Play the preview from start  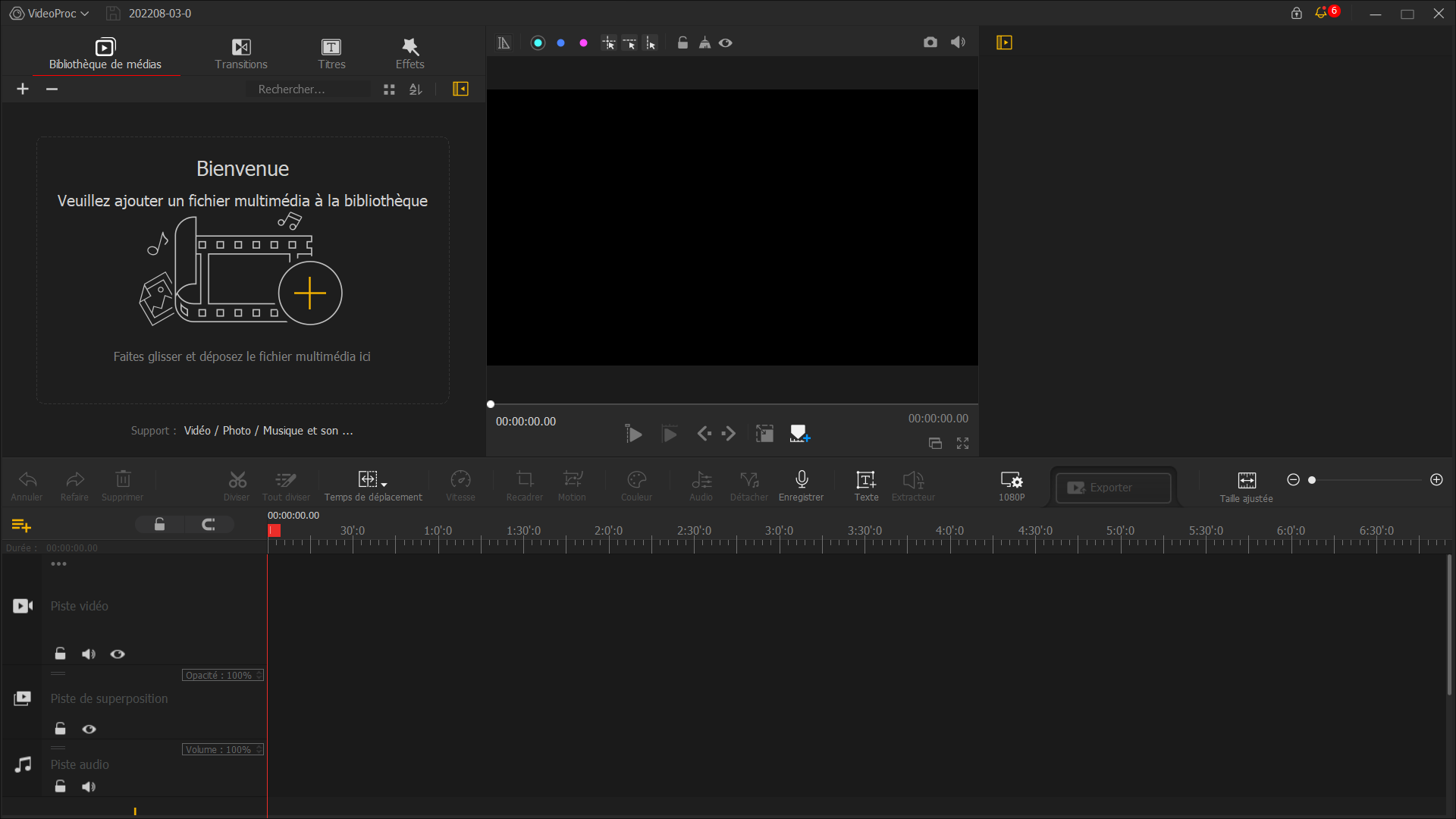tap(634, 434)
